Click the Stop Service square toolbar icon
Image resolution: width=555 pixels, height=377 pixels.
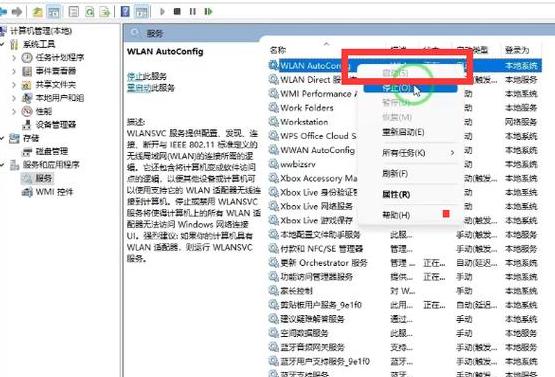click(177, 12)
